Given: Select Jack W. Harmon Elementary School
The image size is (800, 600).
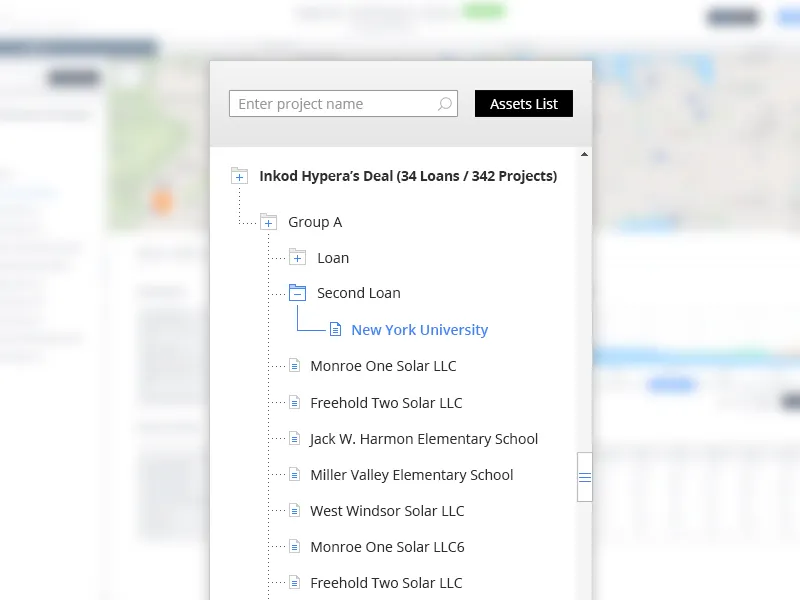Looking at the screenshot, I should coord(424,439).
